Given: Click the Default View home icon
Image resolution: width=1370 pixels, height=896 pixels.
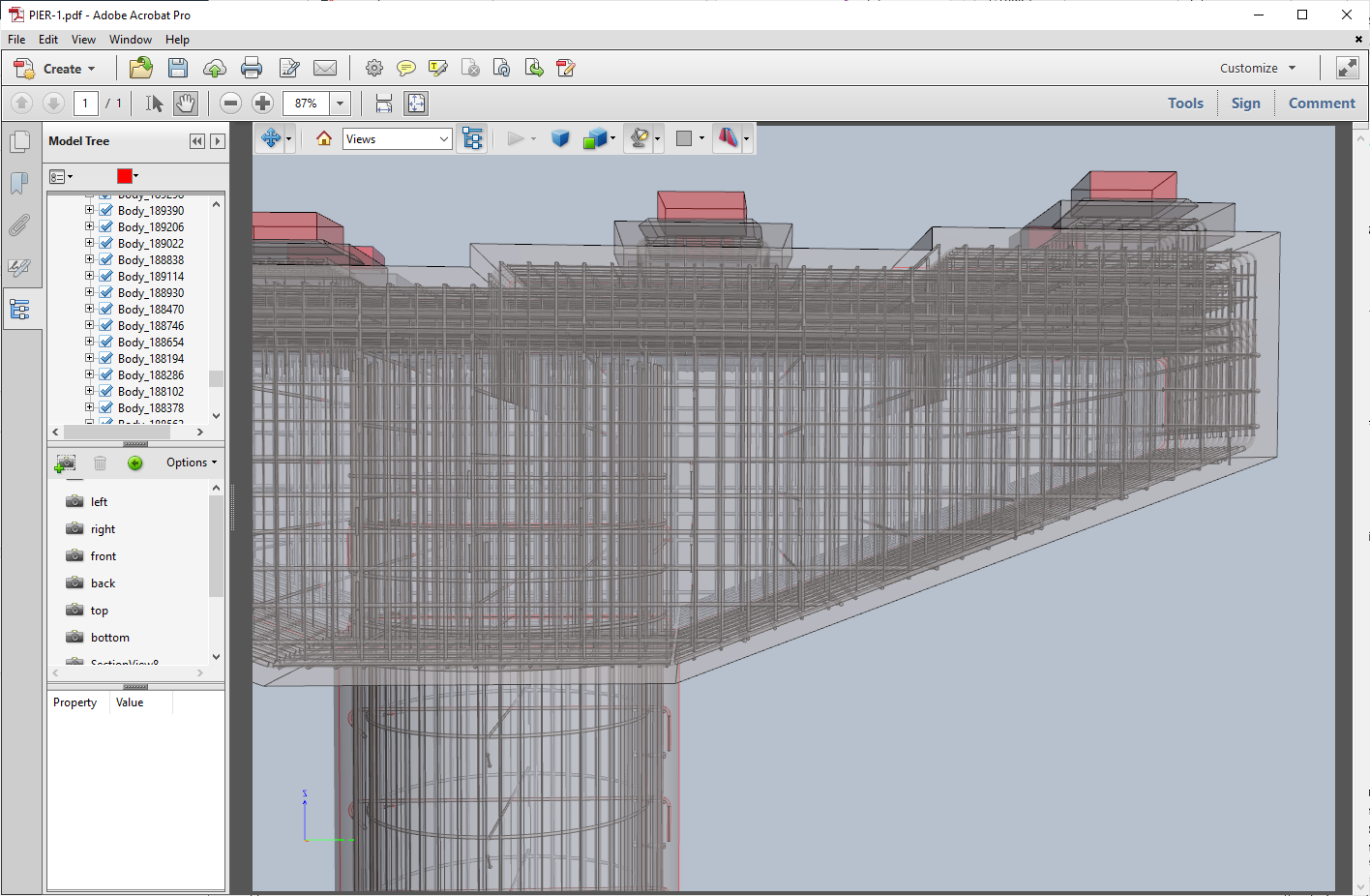Looking at the screenshot, I should [x=324, y=139].
